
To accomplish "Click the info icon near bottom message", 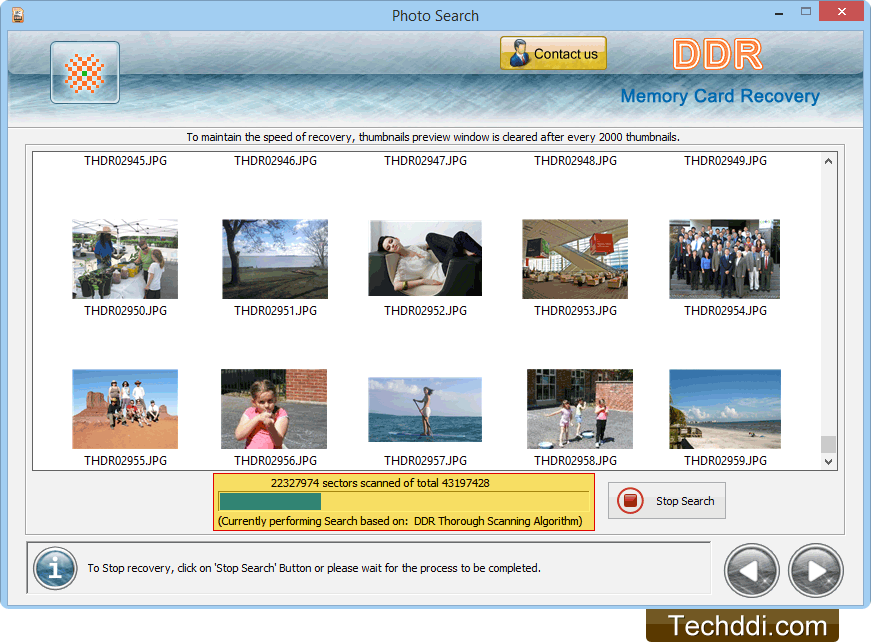I will [x=55, y=568].
